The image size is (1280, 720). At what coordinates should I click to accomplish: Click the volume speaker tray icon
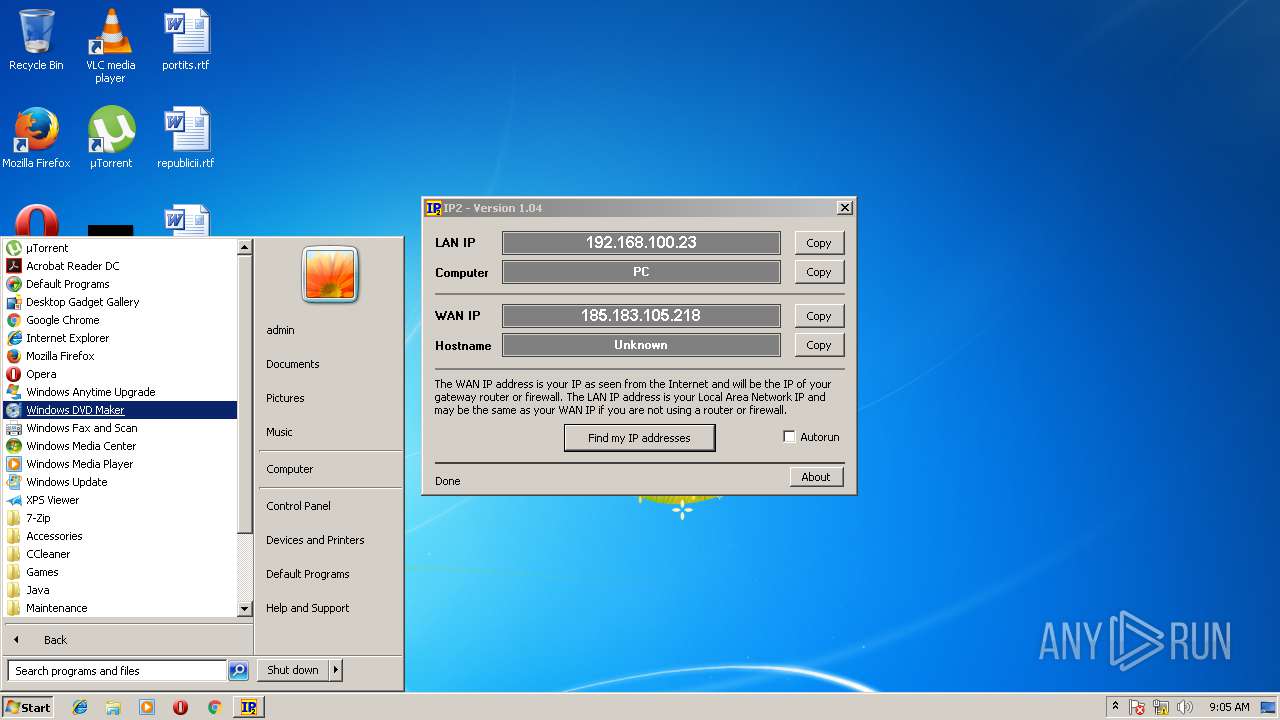[x=1185, y=707]
